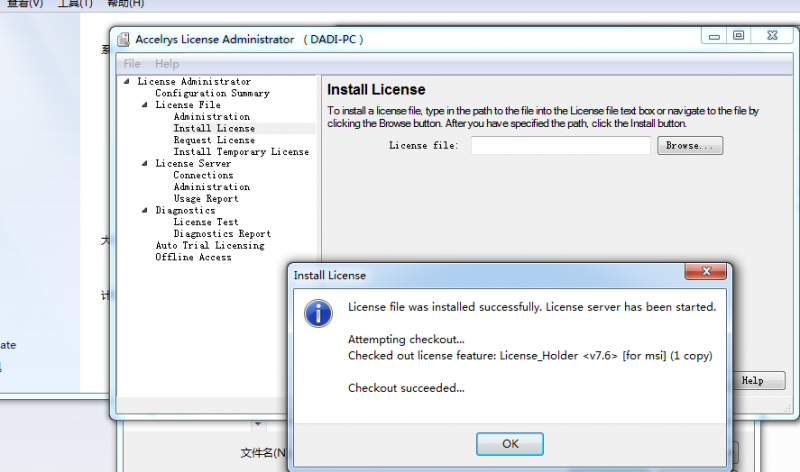
Task: Focus the License file path text box
Action: [561, 145]
